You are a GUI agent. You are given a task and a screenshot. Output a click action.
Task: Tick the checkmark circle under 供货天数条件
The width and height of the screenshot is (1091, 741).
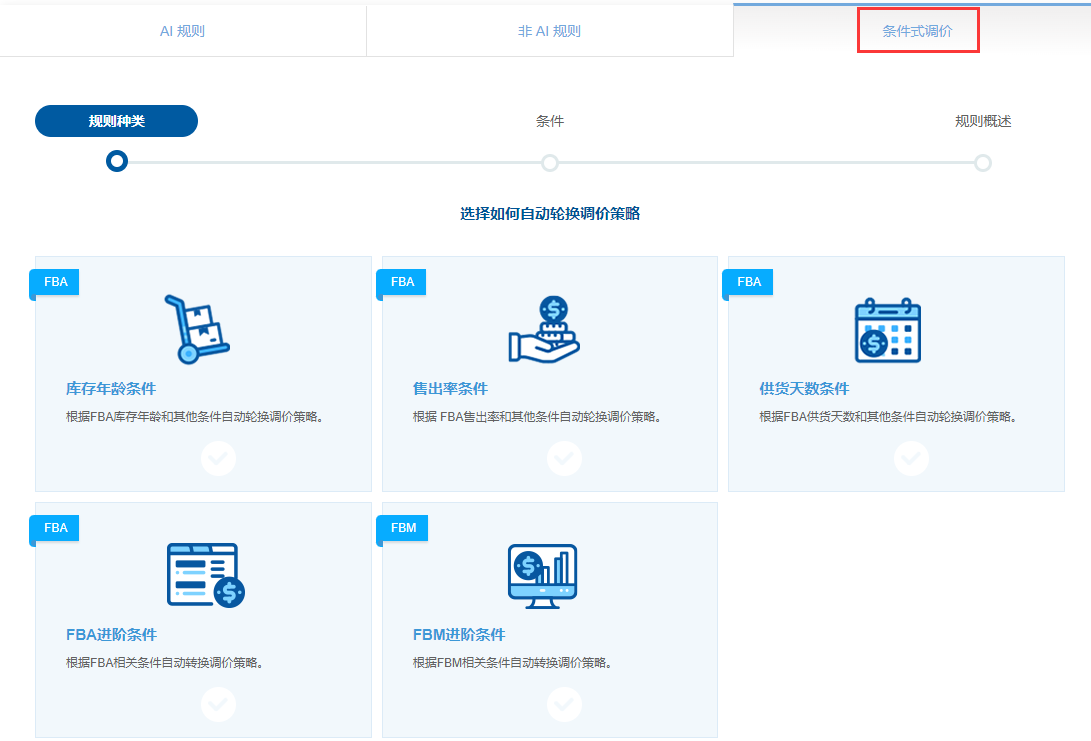(911, 458)
